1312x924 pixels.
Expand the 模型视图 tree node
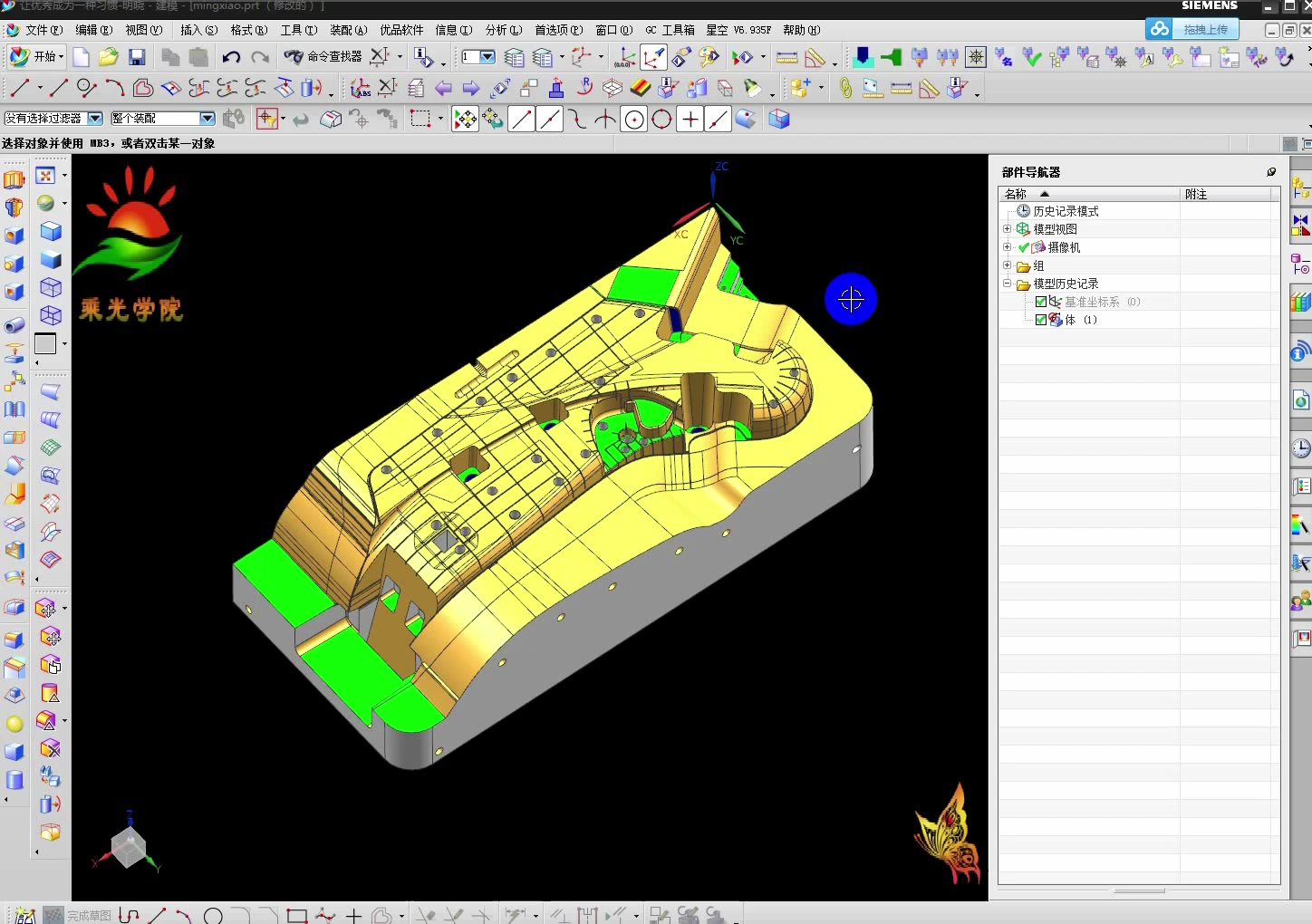pyautogui.click(x=1007, y=229)
